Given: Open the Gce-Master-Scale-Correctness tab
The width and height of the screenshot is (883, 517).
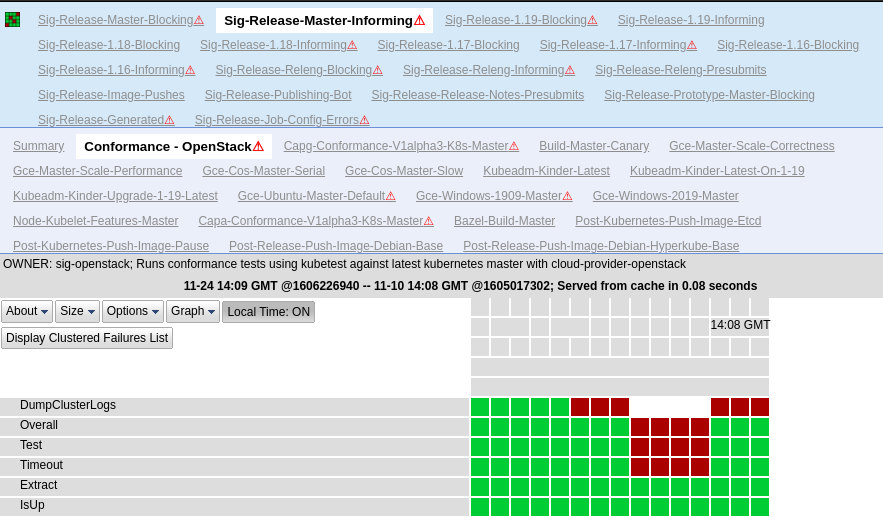Looking at the screenshot, I should 752,146.
